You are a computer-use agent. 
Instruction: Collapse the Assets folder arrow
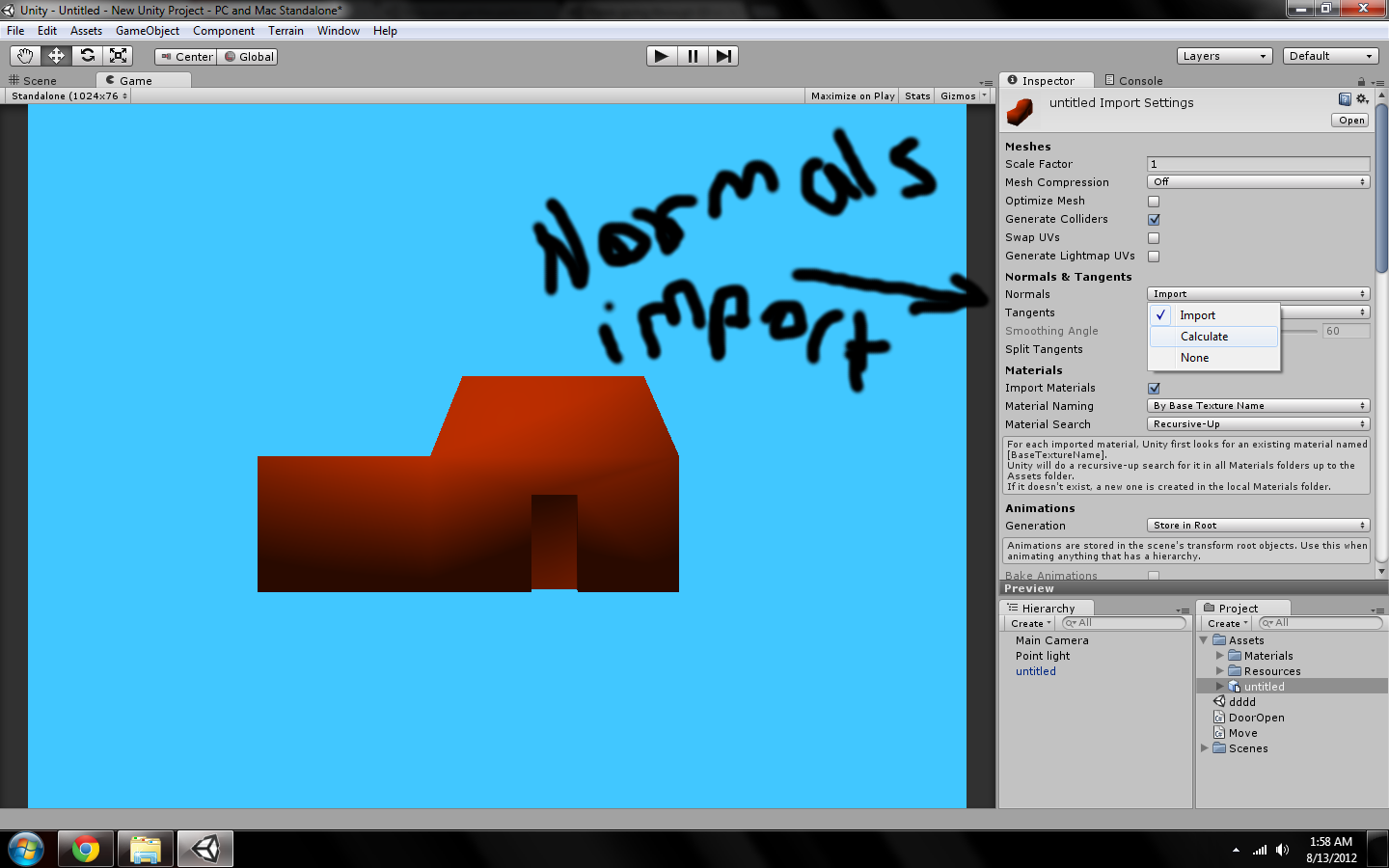pos(1204,640)
